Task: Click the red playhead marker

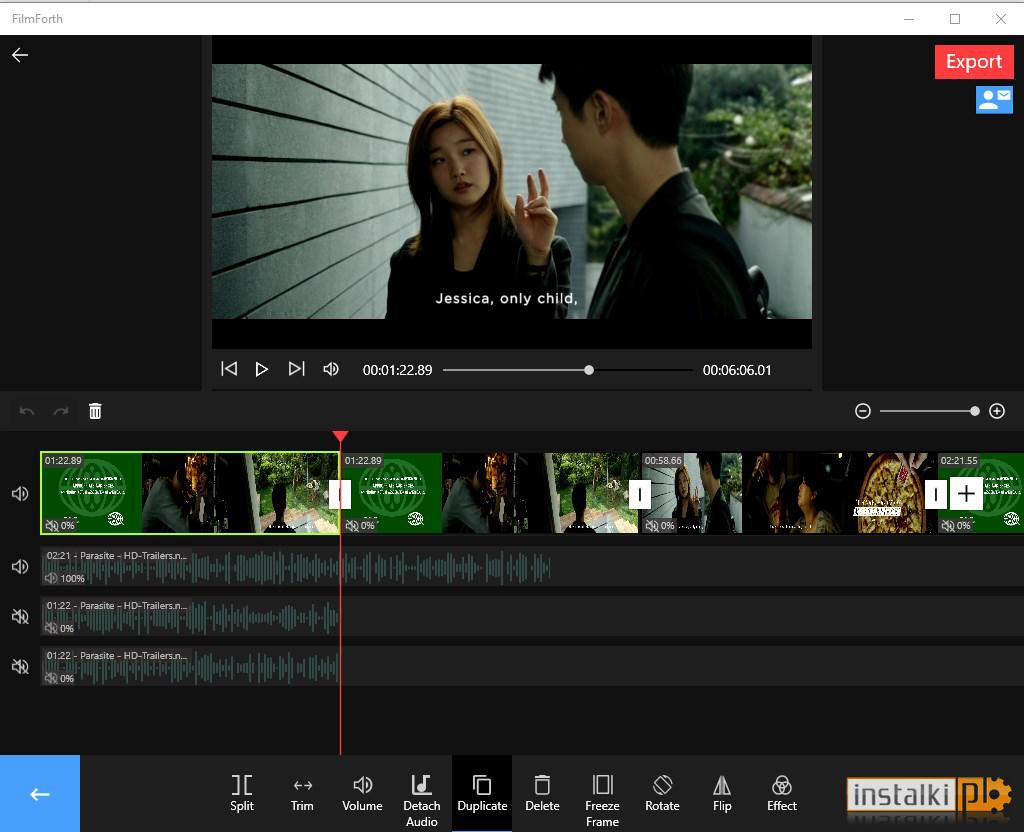Action: pos(340,436)
